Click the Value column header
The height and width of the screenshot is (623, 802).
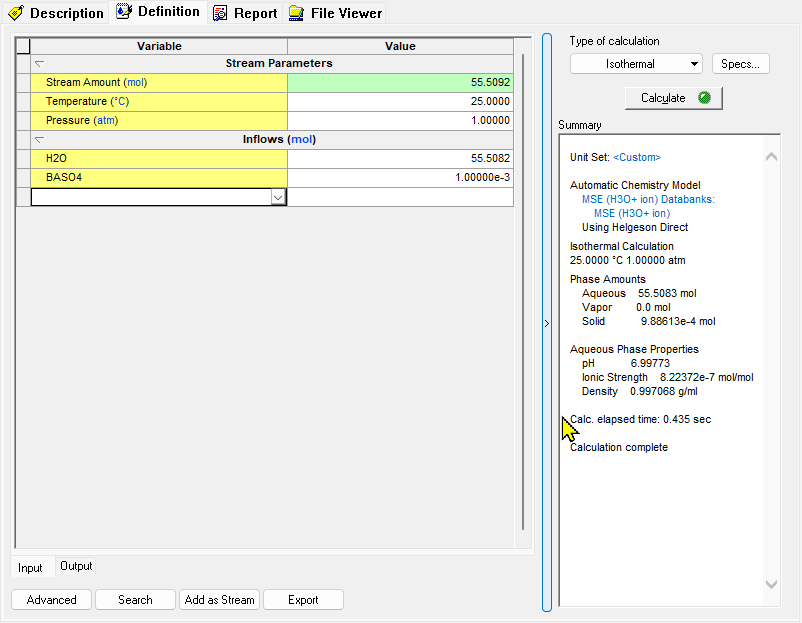pyautogui.click(x=400, y=46)
